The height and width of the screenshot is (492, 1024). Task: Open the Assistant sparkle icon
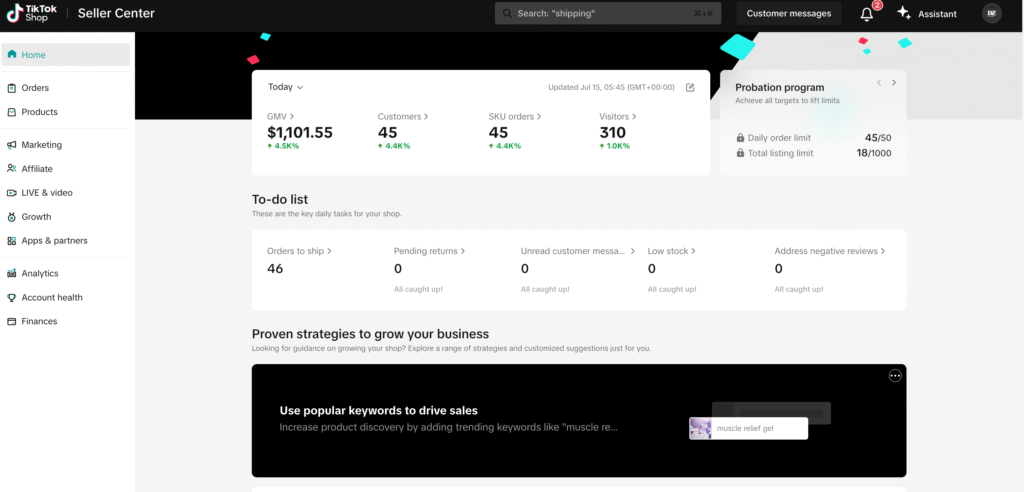904,13
